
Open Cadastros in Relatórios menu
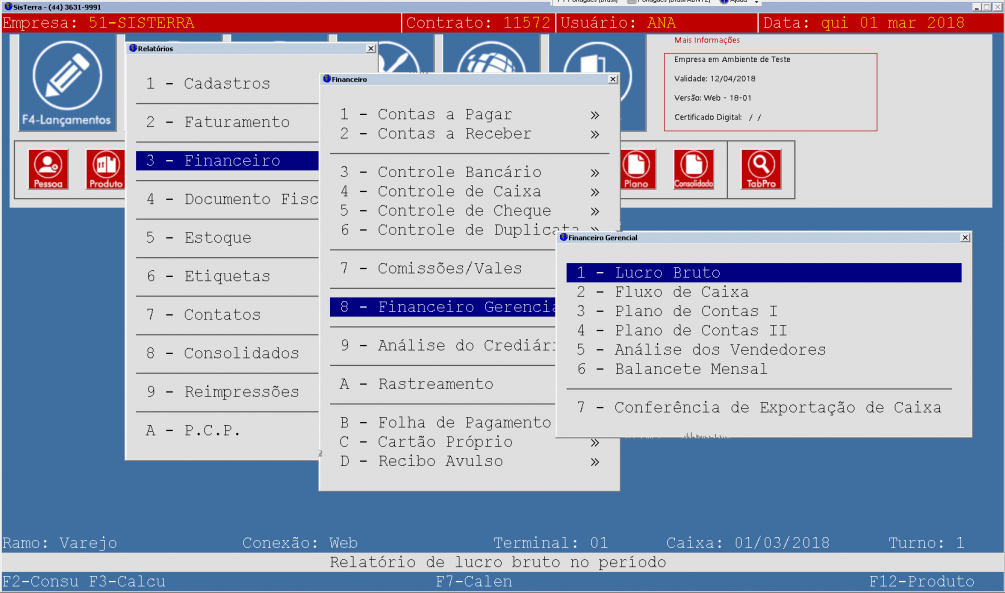point(226,84)
